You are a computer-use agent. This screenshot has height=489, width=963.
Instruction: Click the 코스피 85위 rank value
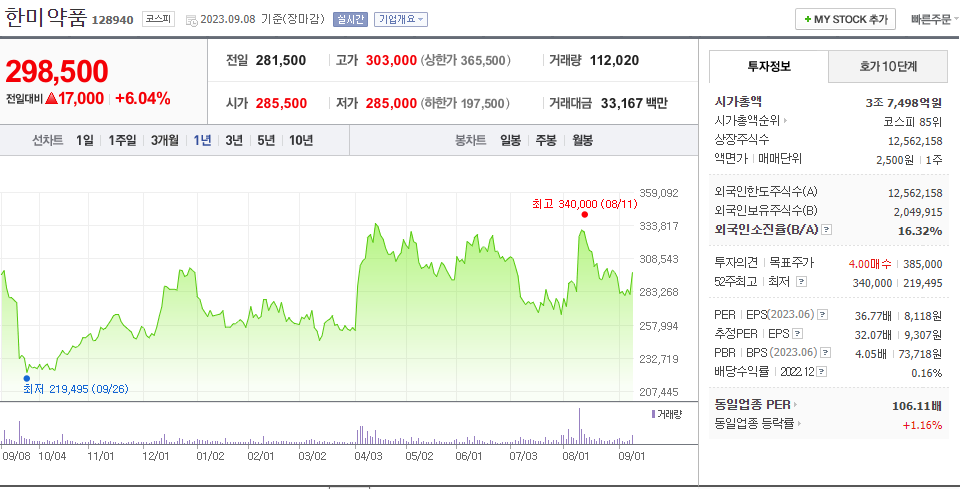pos(913,122)
